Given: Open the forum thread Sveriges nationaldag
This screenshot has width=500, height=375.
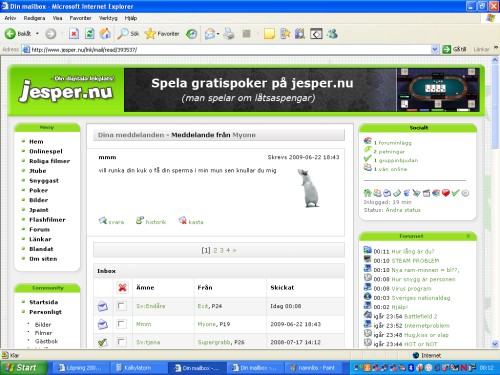Looking at the screenshot, I should [421, 298].
